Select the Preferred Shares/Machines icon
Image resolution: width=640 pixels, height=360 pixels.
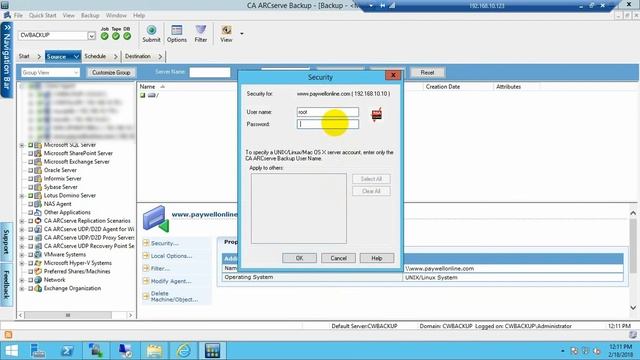[x=38, y=271]
